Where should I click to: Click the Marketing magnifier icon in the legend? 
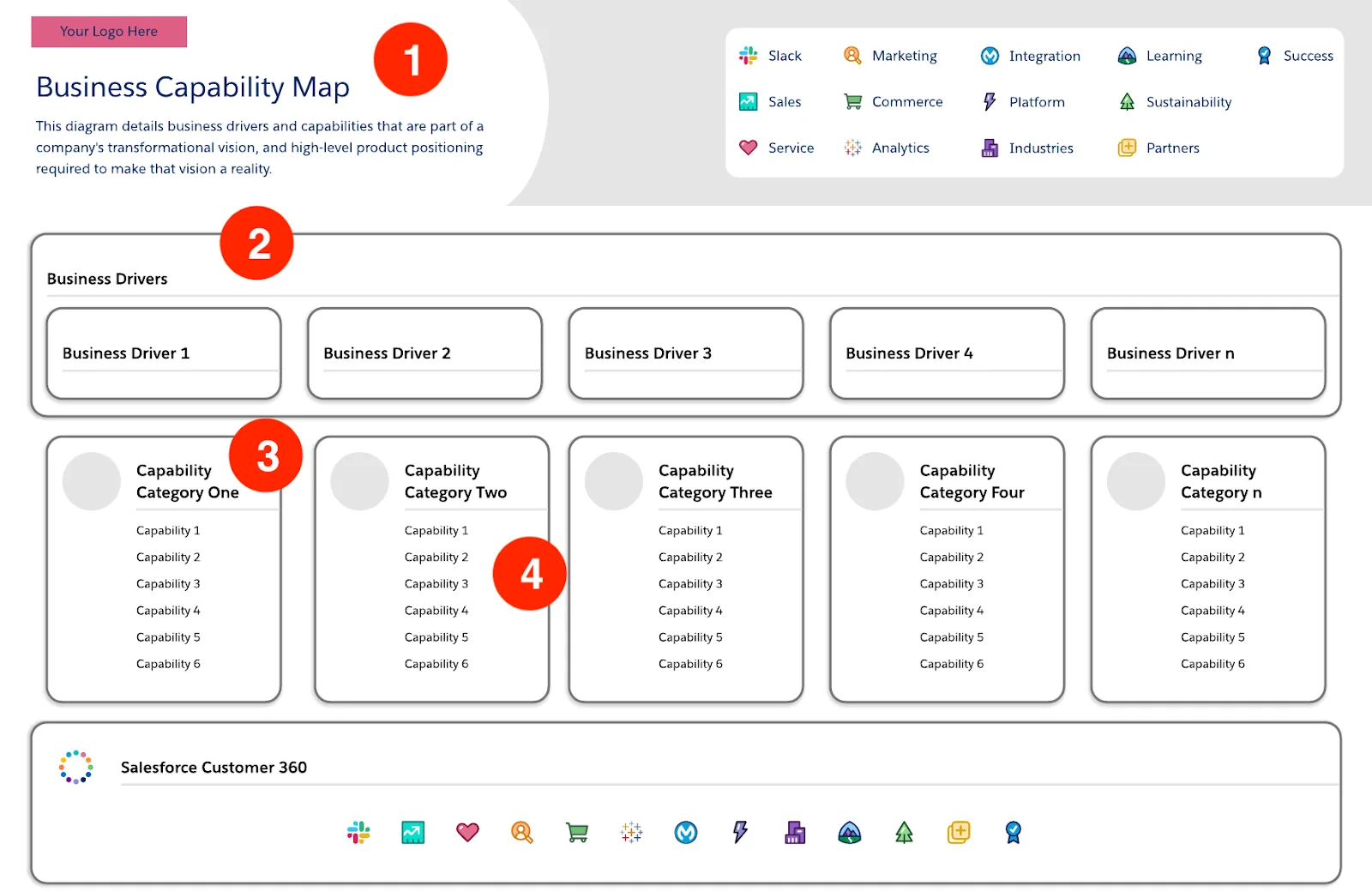pos(852,56)
